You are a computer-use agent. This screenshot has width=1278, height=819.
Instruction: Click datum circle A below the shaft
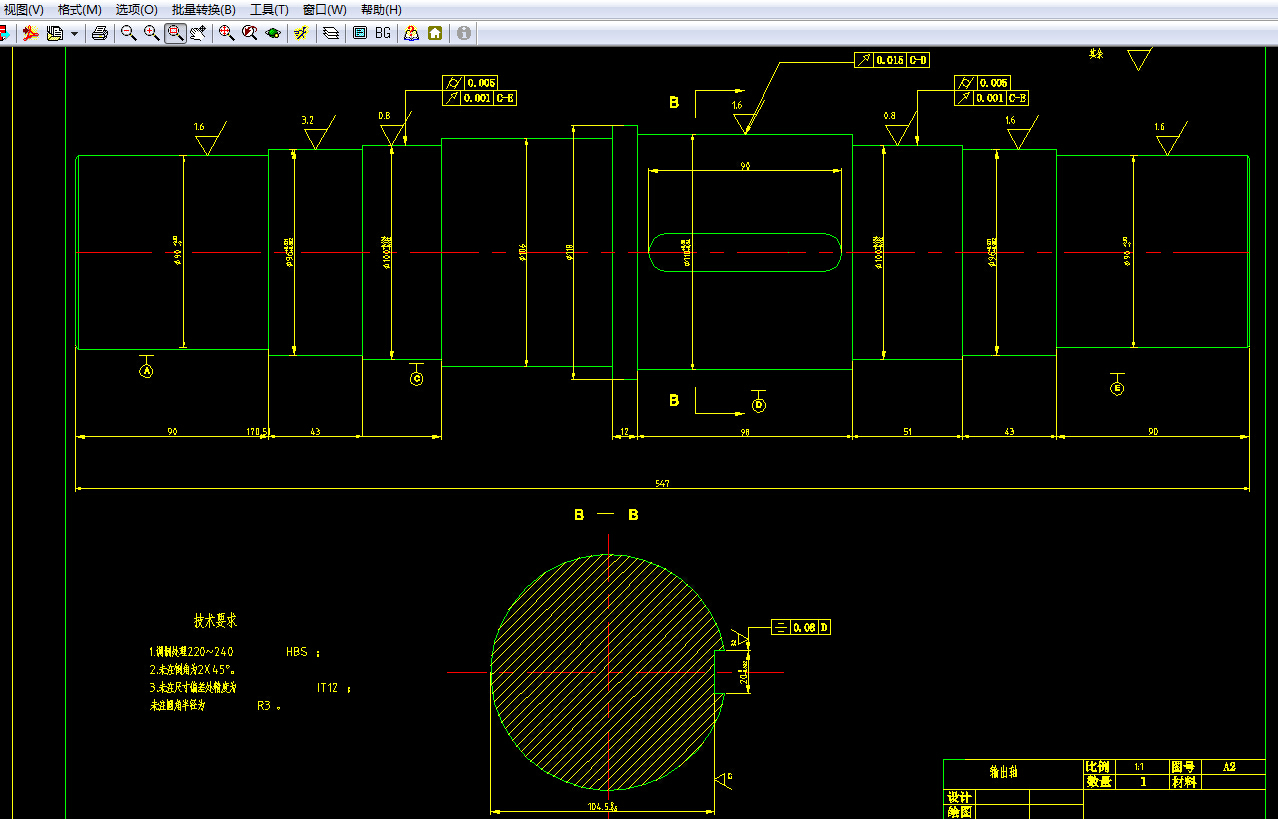[x=146, y=371]
